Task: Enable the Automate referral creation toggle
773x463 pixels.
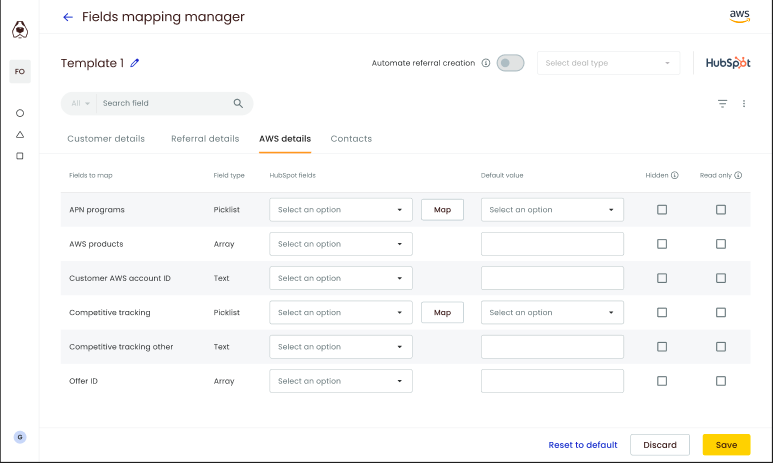Action: (x=510, y=63)
